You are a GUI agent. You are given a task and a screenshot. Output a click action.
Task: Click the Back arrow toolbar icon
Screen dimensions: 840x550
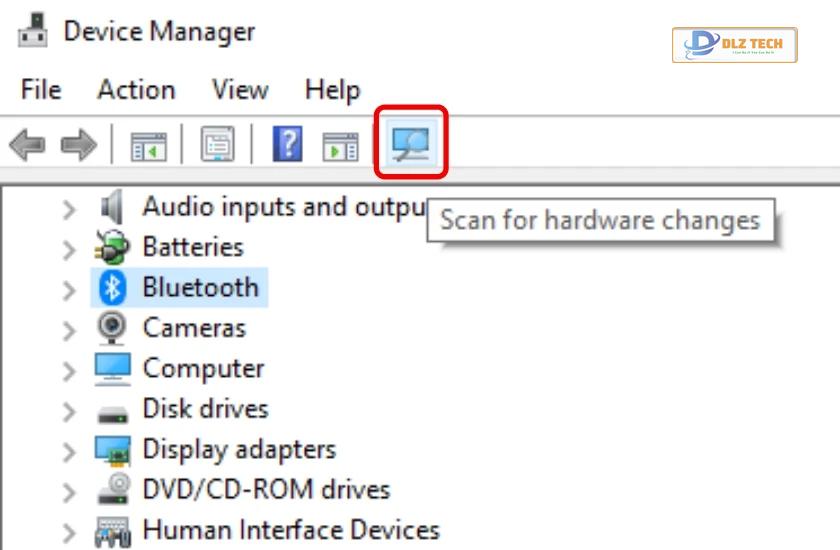click(x=27, y=144)
